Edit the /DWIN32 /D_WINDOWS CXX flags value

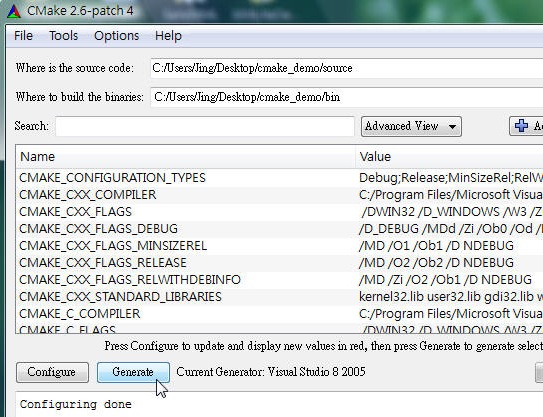449,212
